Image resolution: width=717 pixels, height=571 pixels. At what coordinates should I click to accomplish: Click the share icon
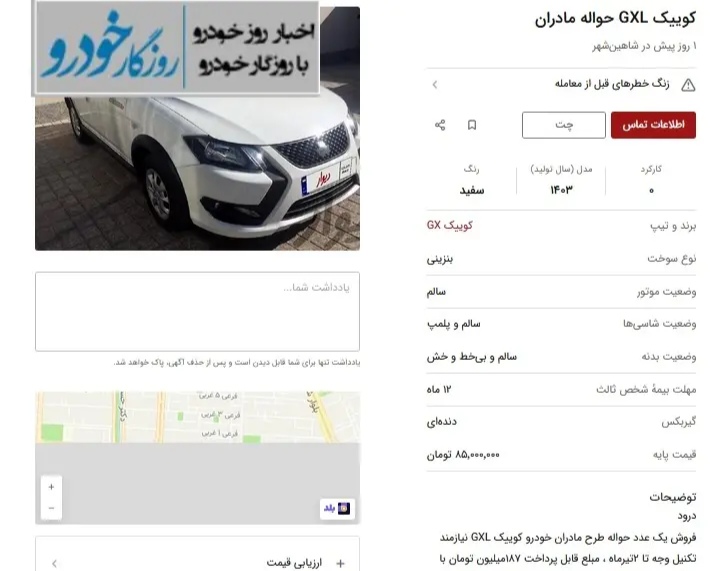pyautogui.click(x=440, y=125)
